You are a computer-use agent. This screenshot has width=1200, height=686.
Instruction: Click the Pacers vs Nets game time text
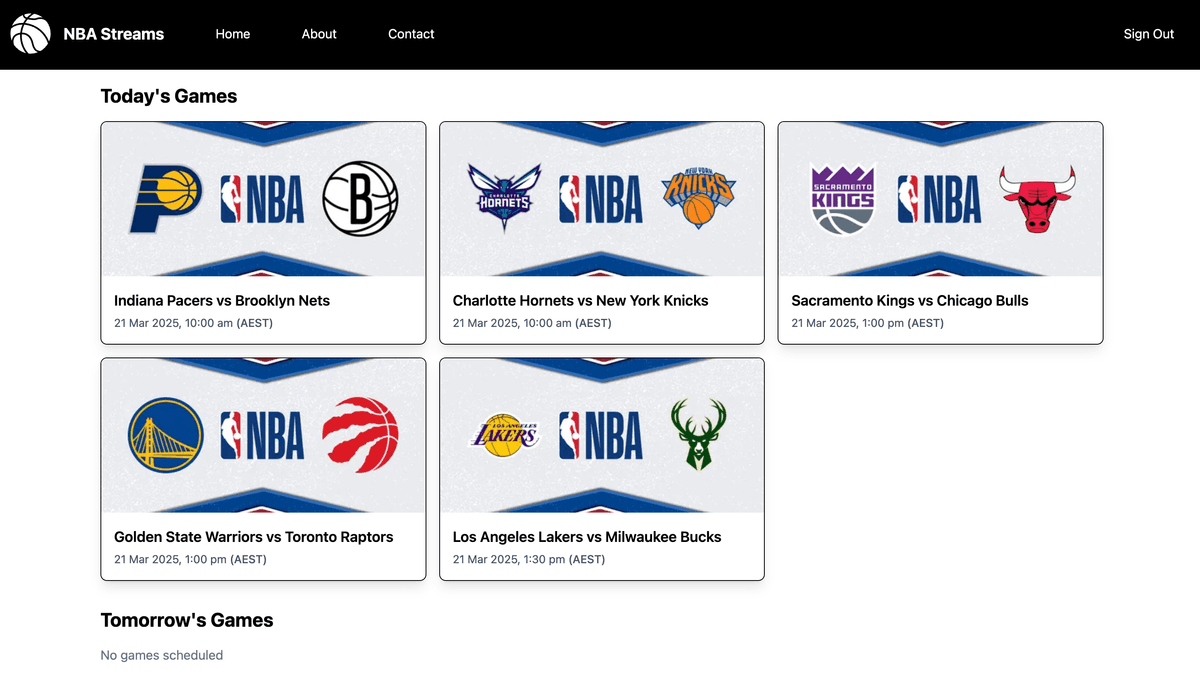point(193,323)
